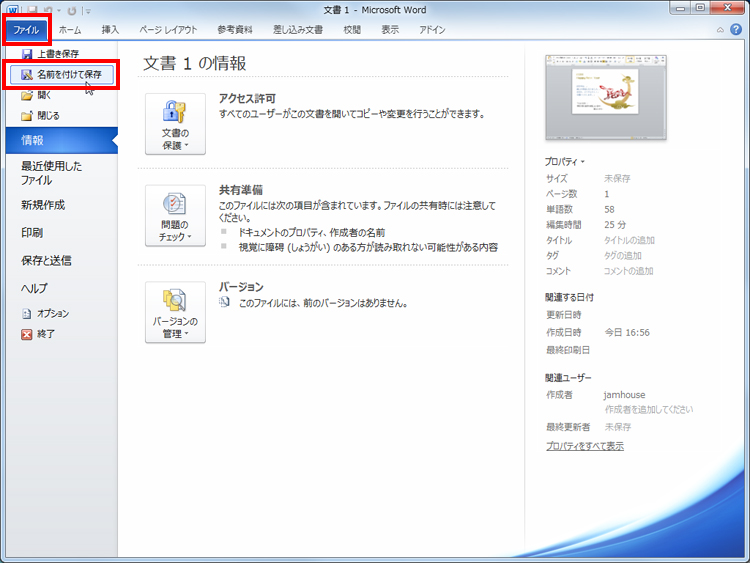Click the Undo icon in Quick Access Toolbar

48,10
